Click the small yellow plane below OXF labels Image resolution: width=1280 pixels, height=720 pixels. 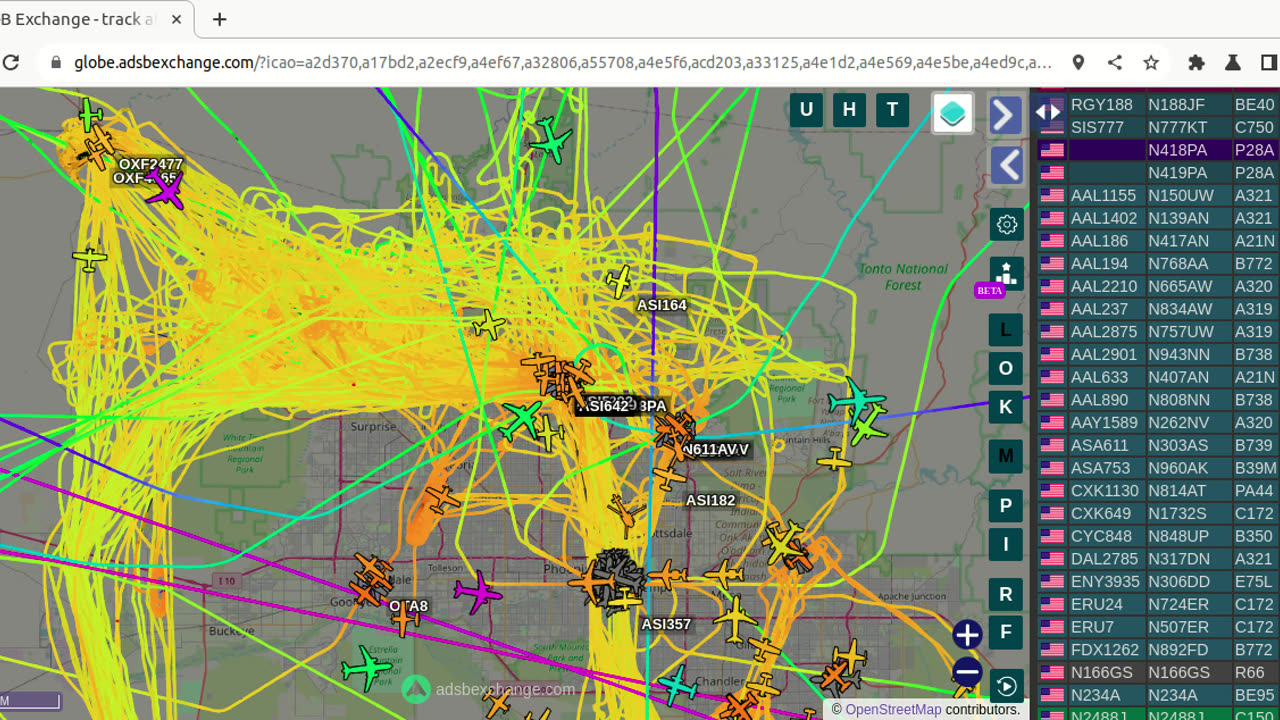click(x=90, y=260)
